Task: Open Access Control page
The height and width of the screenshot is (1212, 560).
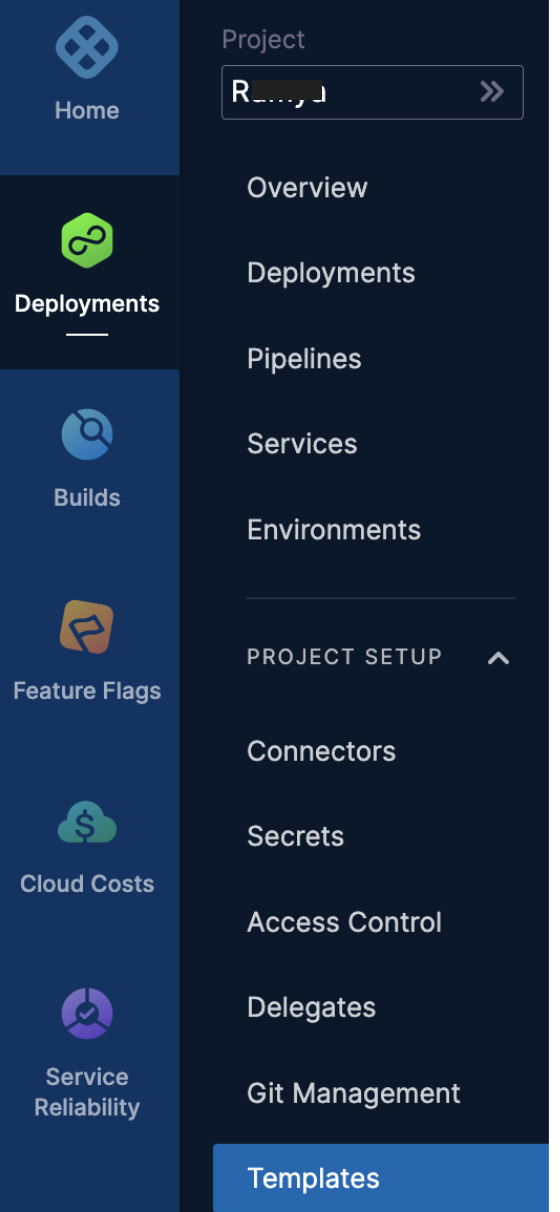Action: tap(344, 922)
